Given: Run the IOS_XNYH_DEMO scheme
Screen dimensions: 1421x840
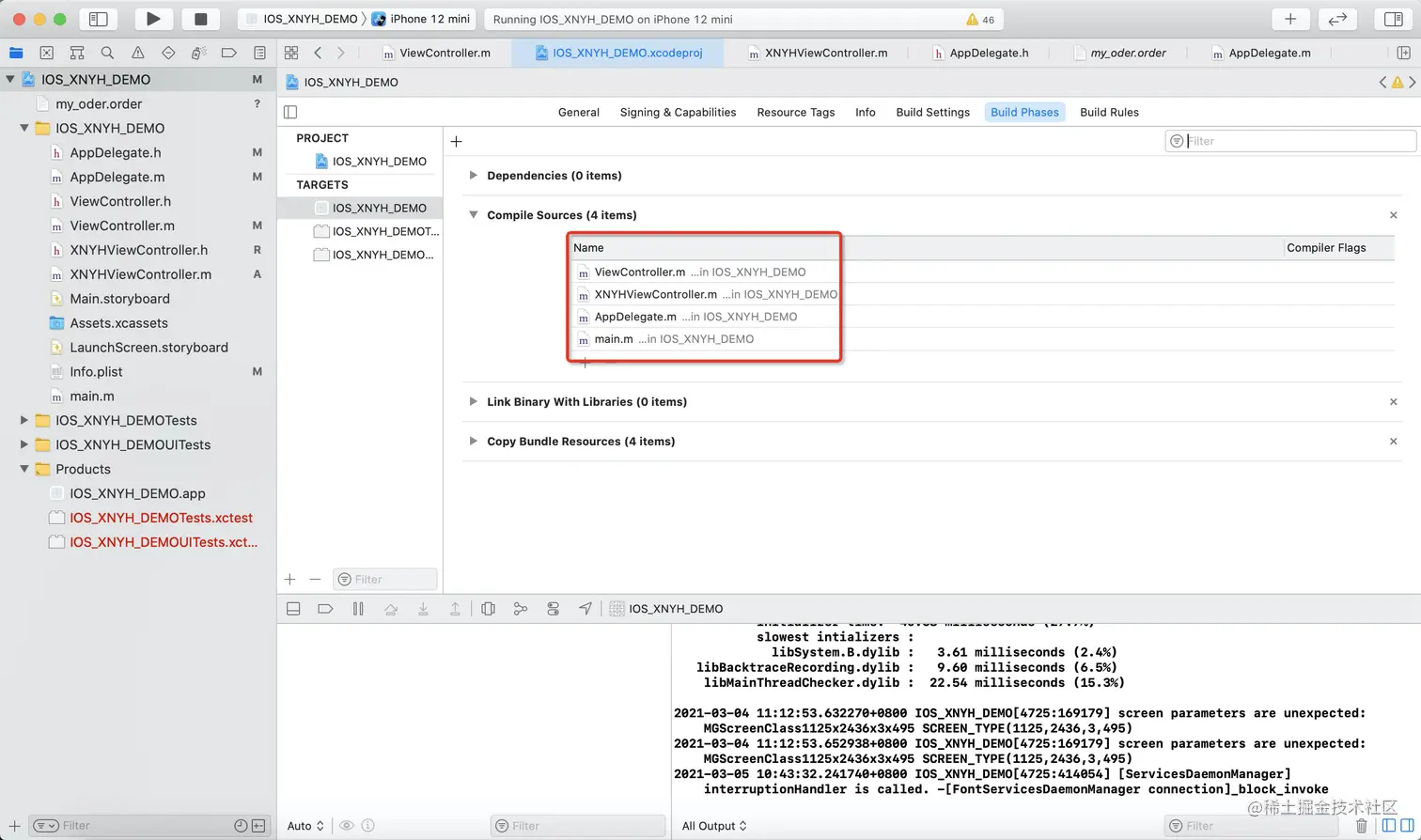Looking at the screenshot, I should [153, 19].
